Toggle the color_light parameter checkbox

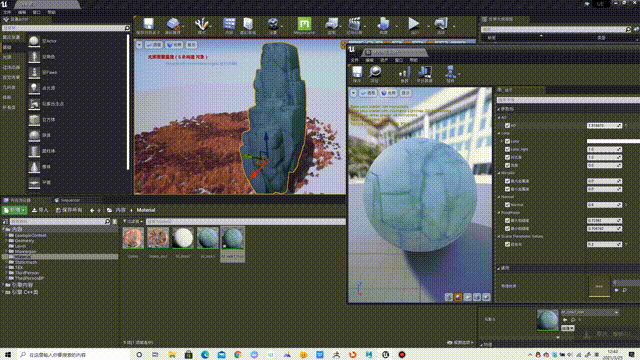pyautogui.click(x=507, y=149)
